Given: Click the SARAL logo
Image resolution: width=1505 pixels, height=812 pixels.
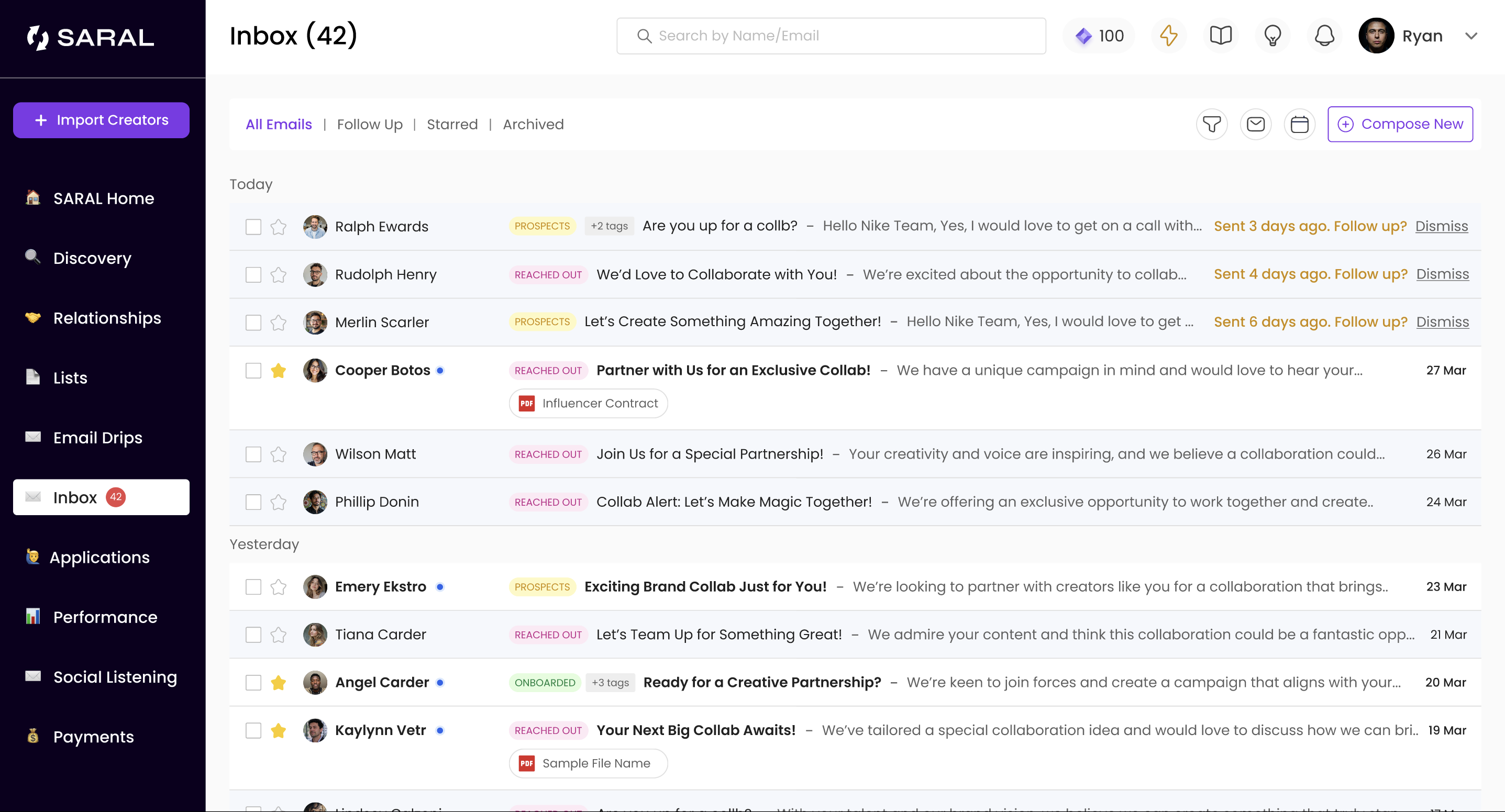Looking at the screenshot, I should coord(91,37).
